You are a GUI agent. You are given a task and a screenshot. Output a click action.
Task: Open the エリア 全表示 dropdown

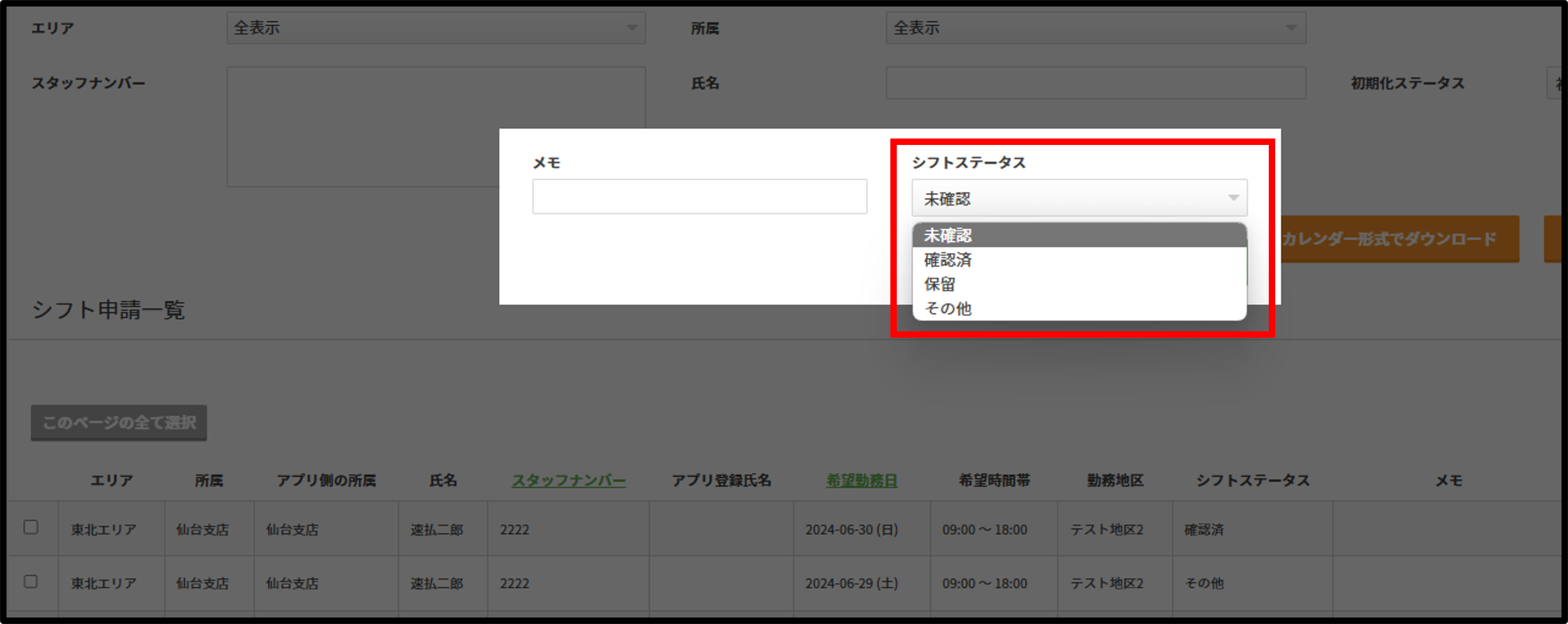(x=436, y=27)
